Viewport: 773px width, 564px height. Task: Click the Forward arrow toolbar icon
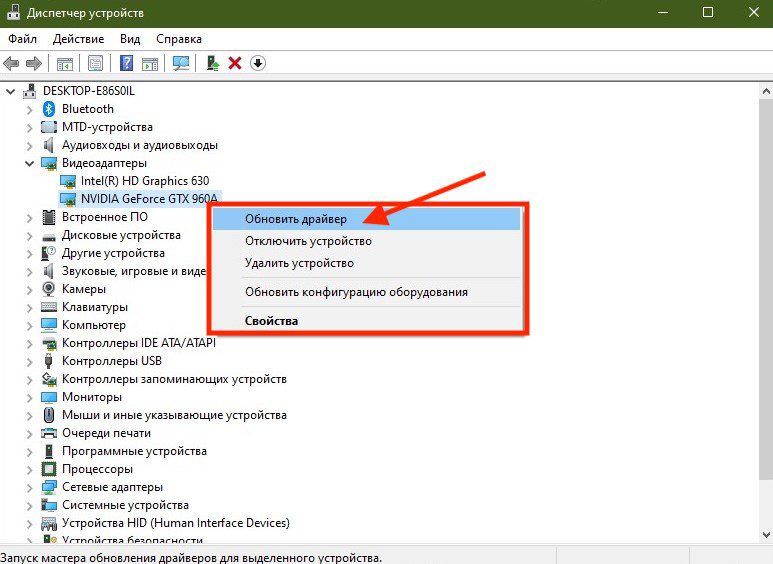(x=34, y=63)
